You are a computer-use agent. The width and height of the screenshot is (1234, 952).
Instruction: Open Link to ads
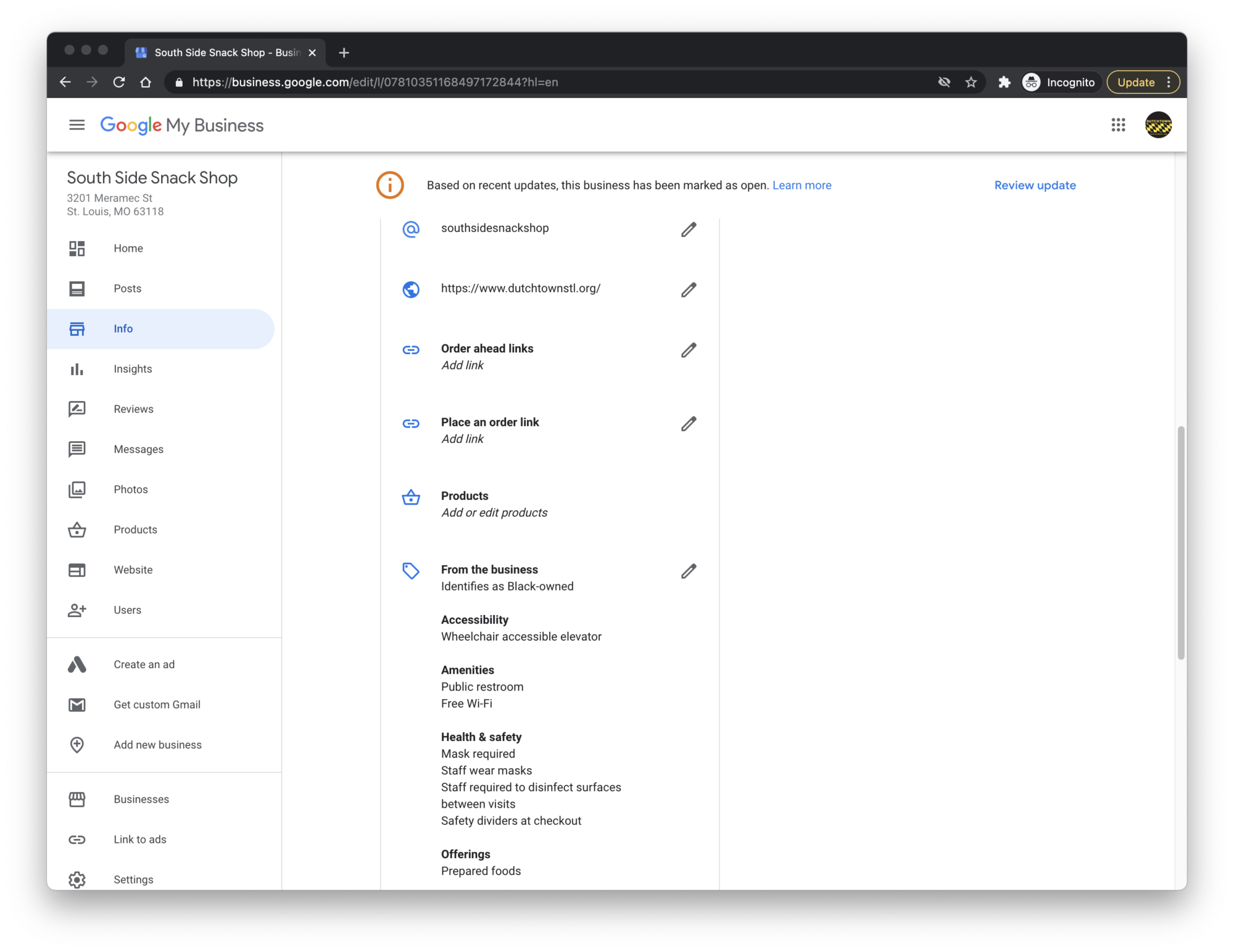pyautogui.click(x=160, y=839)
